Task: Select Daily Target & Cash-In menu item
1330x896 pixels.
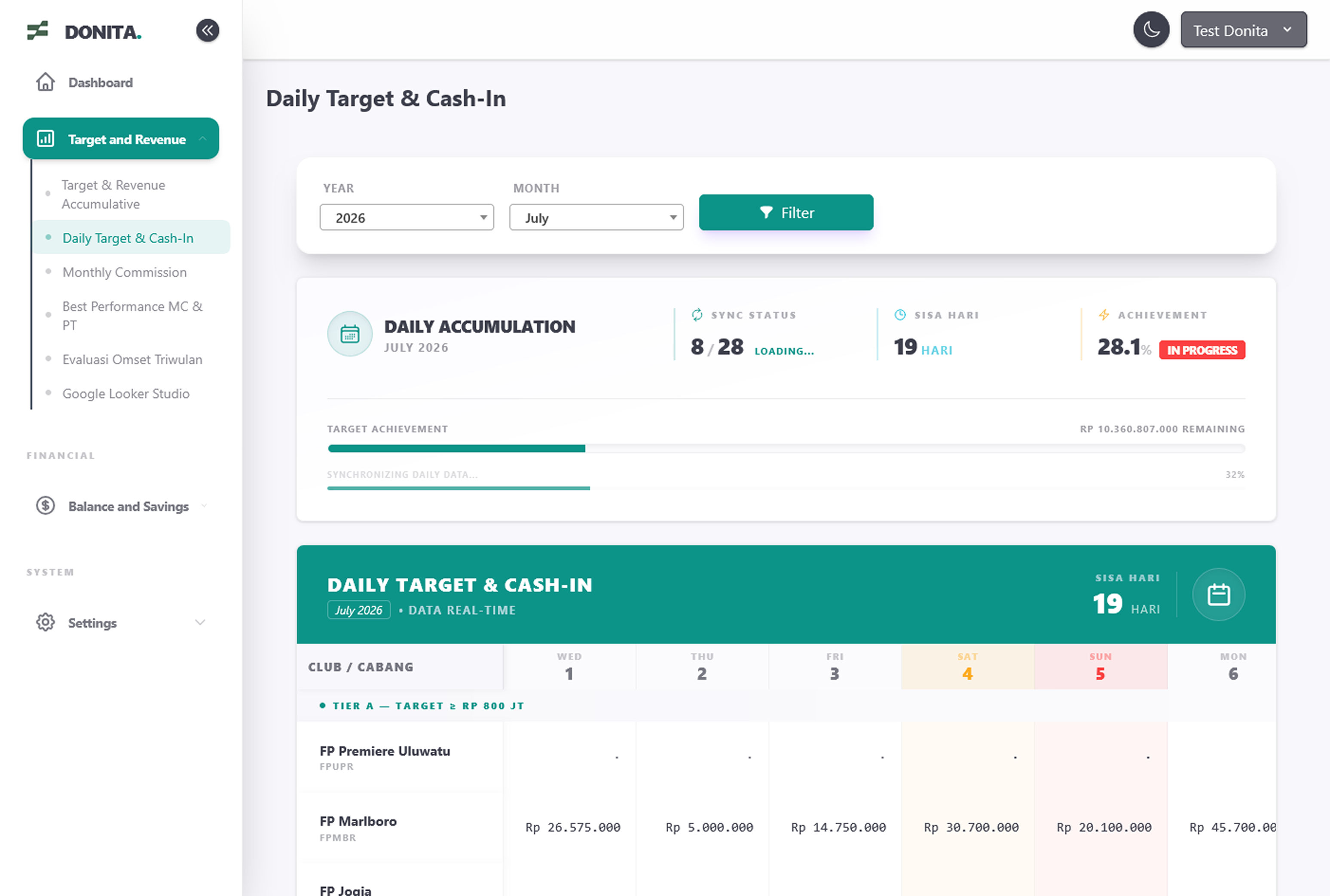Action: [x=131, y=238]
